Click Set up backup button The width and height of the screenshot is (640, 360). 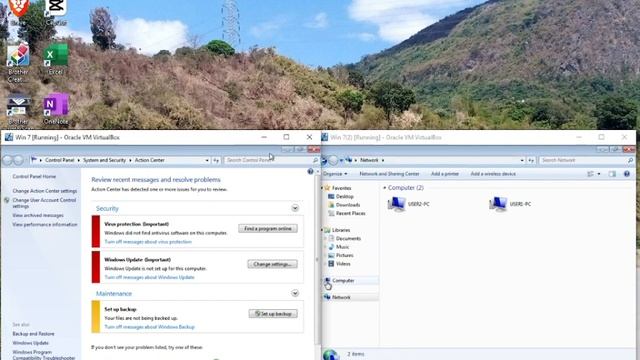(273, 313)
